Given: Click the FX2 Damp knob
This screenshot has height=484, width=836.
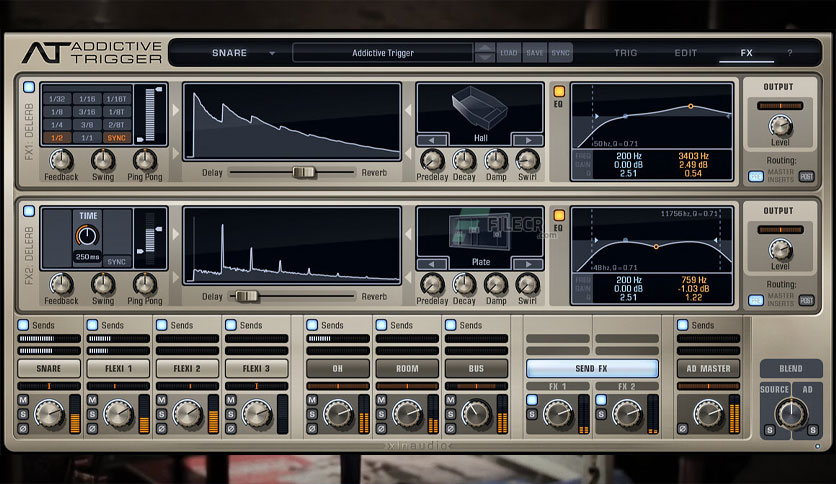Looking at the screenshot, I should (x=496, y=285).
